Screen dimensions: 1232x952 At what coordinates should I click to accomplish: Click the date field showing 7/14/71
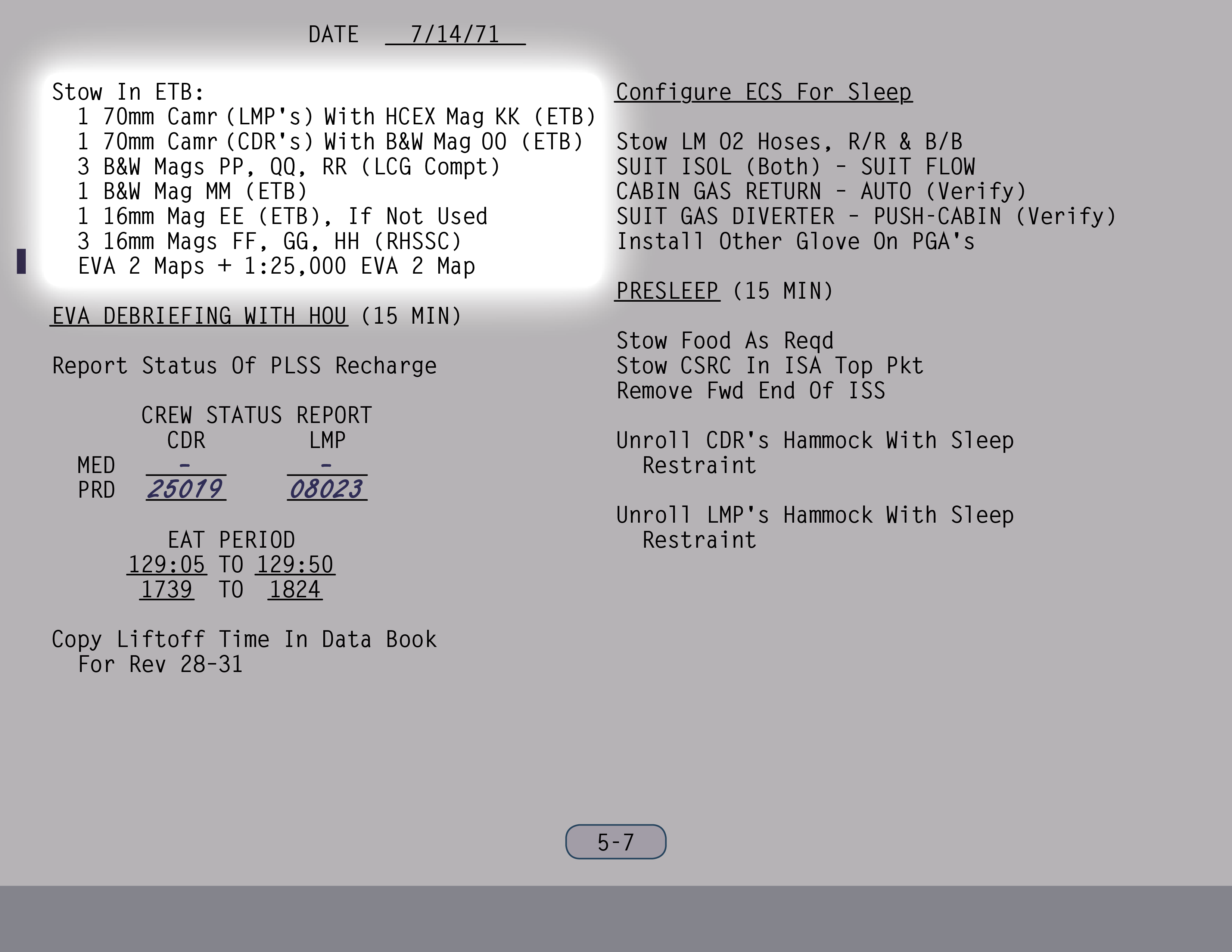pos(455,34)
